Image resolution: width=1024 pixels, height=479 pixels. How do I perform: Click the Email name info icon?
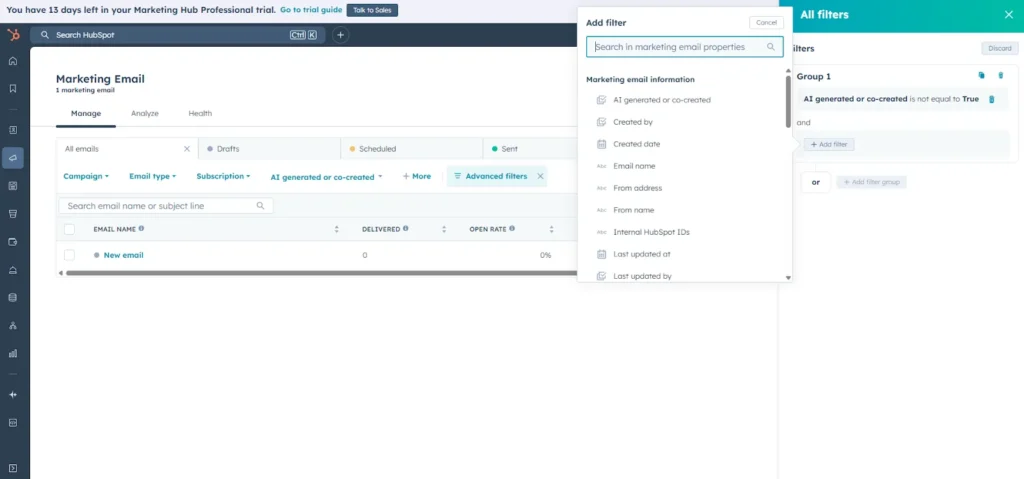[x=142, y=229]
